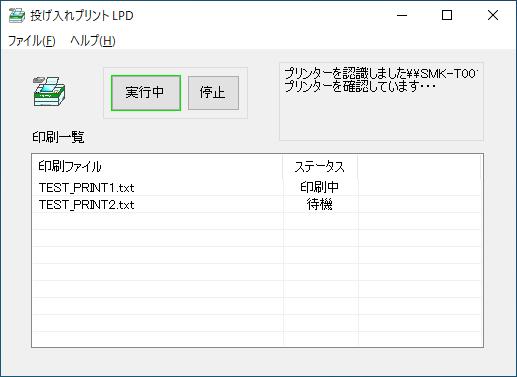Click the 印刷ファイル column header
This screenshot has width=517, height=377.
[157, 167]
